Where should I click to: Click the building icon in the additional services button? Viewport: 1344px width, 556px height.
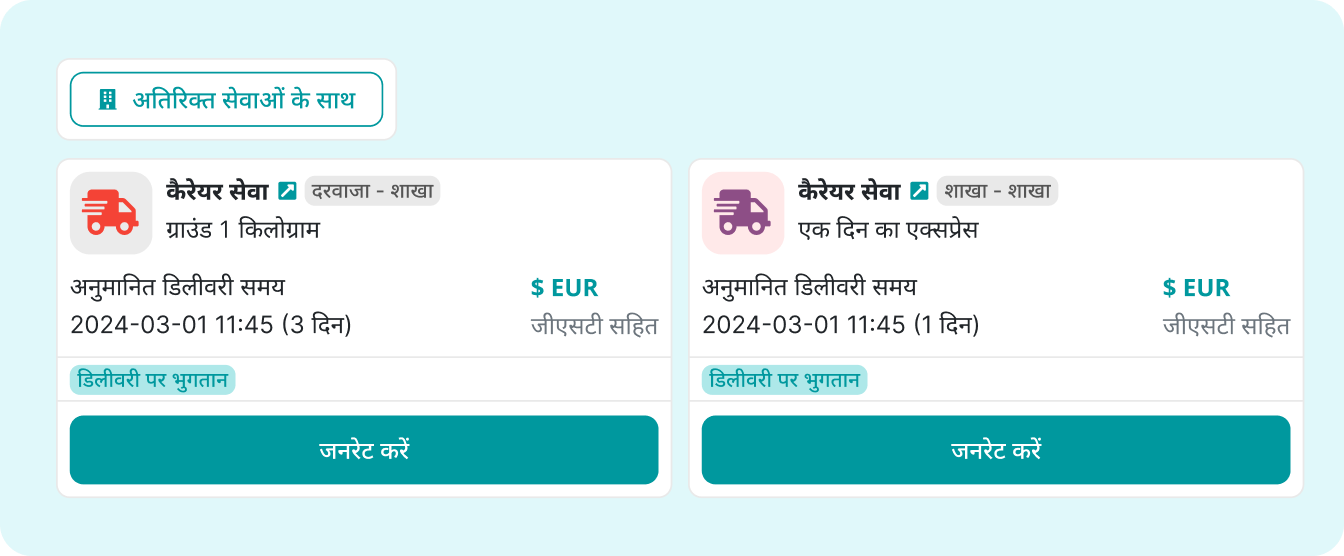pyautogui.click(x=107, y=100)
